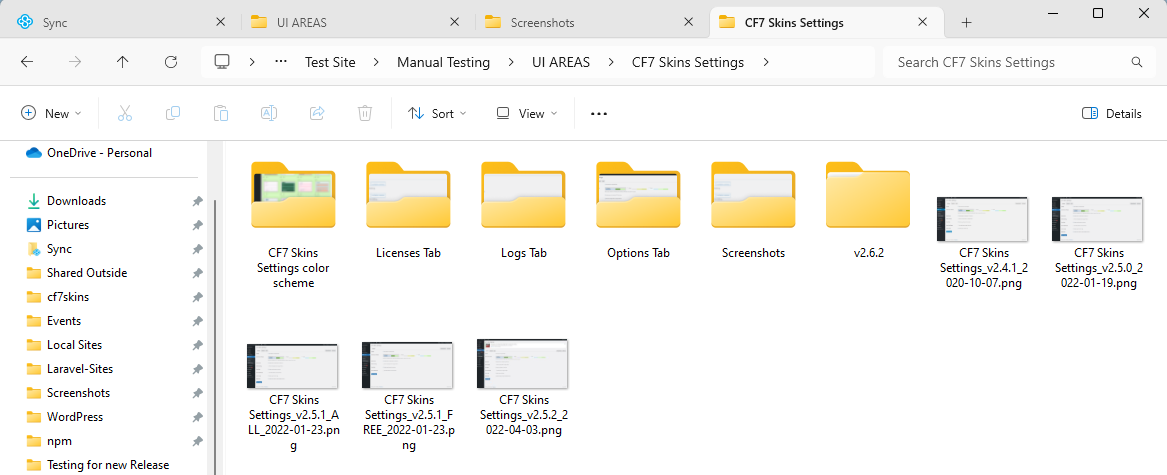Expand the Sort options dropdown
Image resolution: width=1167 pixels, height=475 pixels.
[437, 113]
